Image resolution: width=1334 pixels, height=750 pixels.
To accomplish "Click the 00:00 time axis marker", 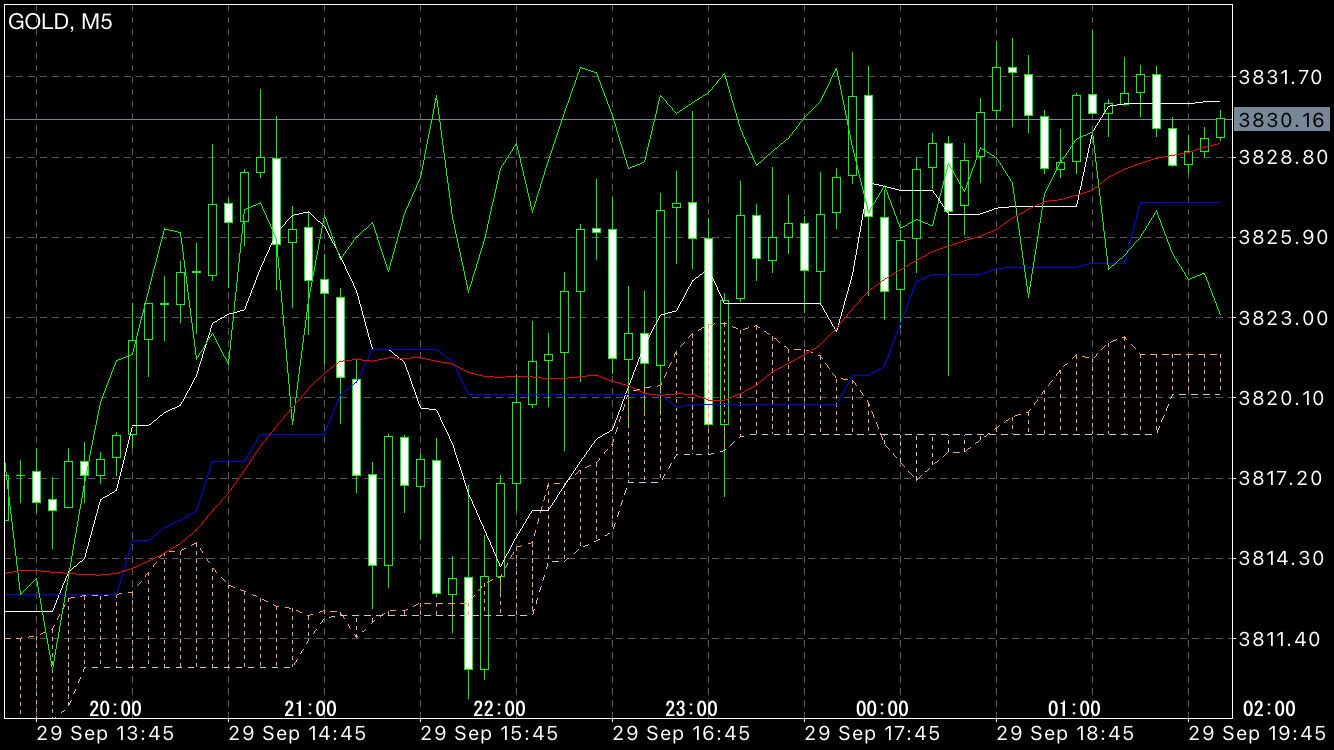I will pyautogui.click(x=883, y=709).
